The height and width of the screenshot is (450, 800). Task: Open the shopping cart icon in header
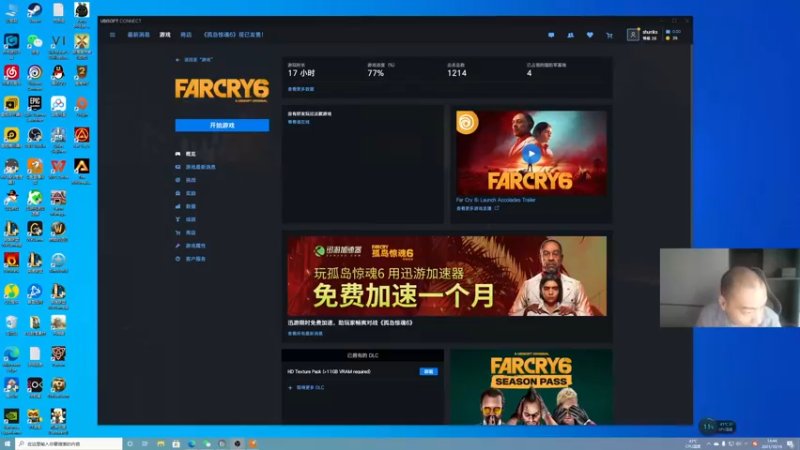(609, 35)
